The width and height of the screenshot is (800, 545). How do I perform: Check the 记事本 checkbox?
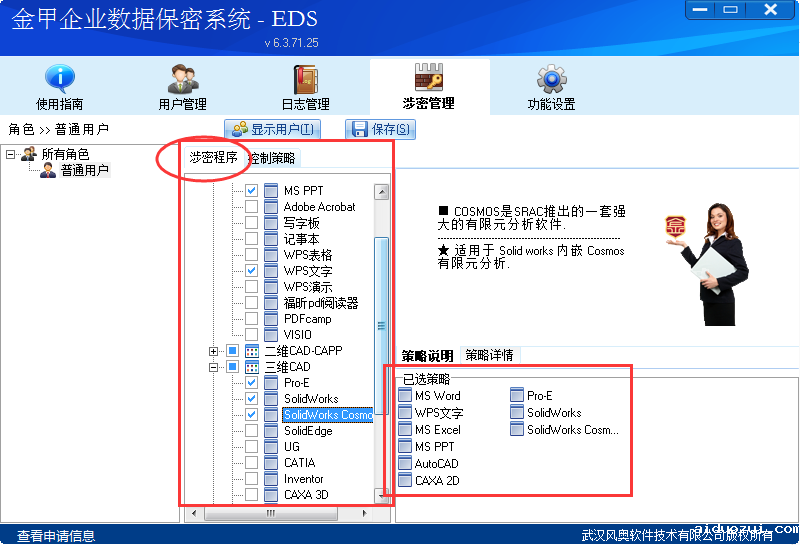point(251,238)
